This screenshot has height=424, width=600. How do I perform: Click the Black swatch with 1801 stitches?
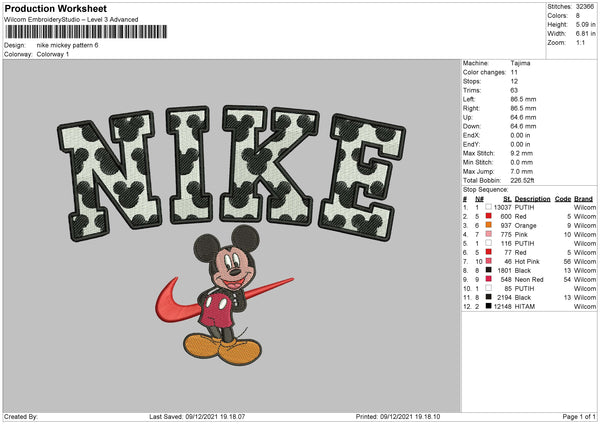tap(489, 270)
